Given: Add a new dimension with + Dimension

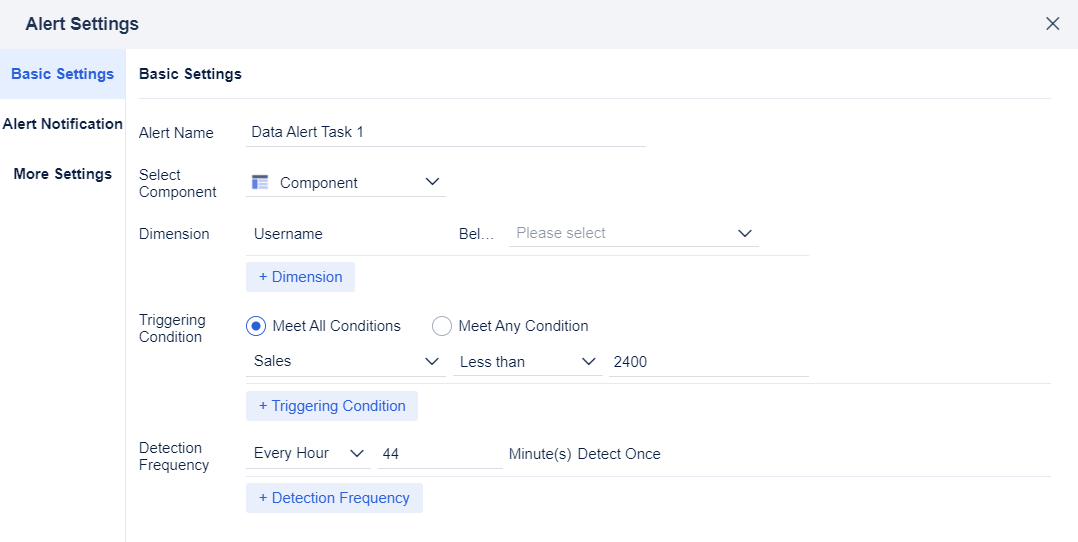Looking at the screenshot, I should click(x=300, y=277).
